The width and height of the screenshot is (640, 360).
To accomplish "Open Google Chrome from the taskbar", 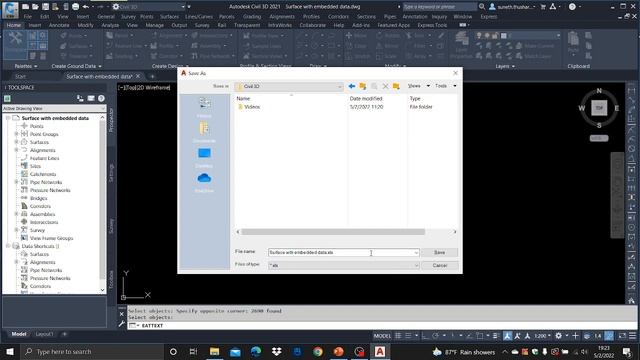I will click(318, 351).
